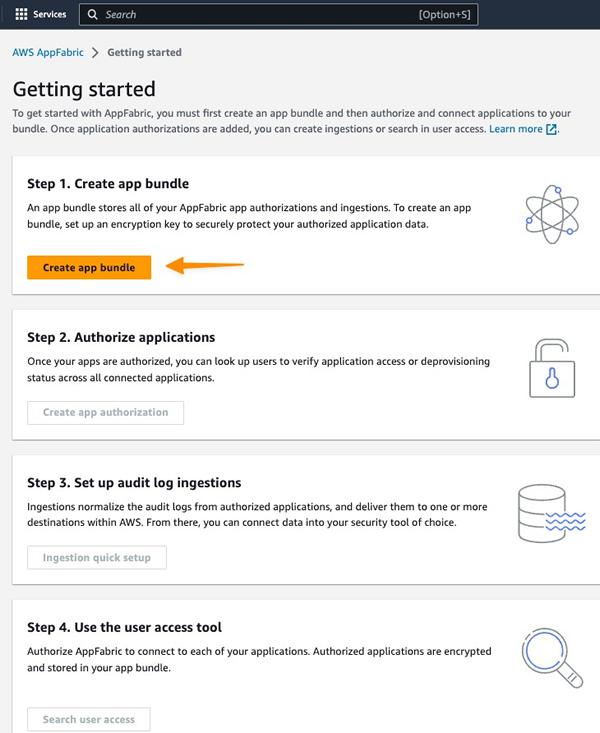This screenshot has height=733, width=600.
Task: Click the Step 1. Create app bundle heading
Action: pos(108,184)
